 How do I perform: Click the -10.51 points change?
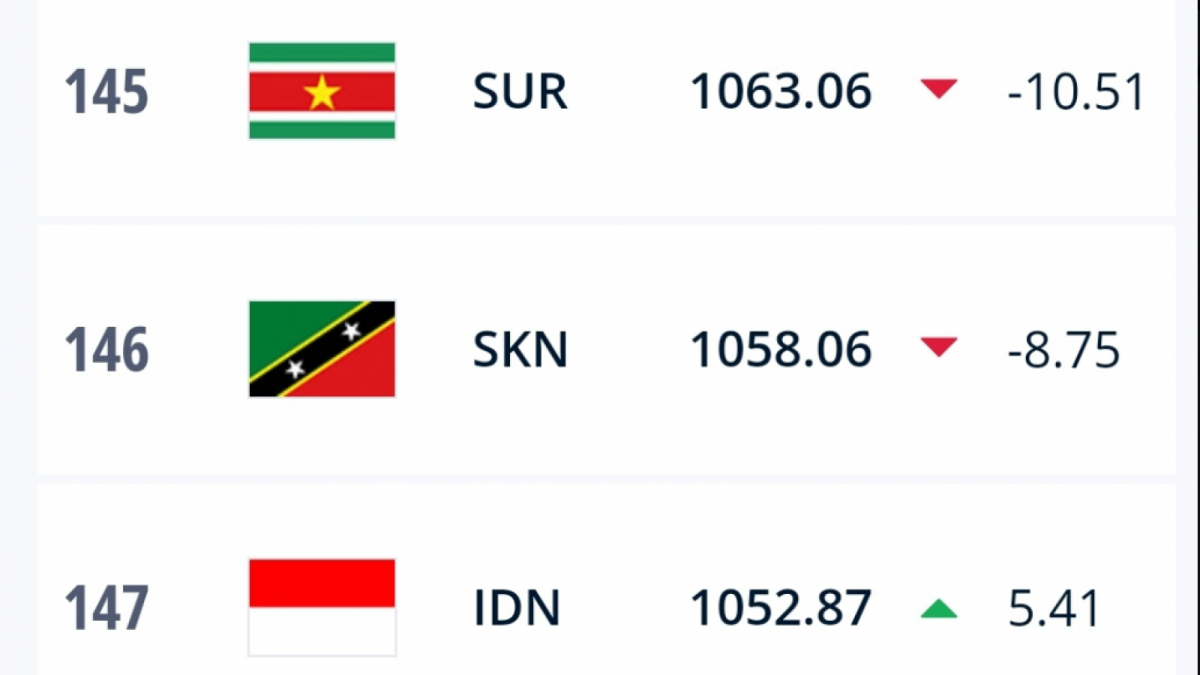1075,92
